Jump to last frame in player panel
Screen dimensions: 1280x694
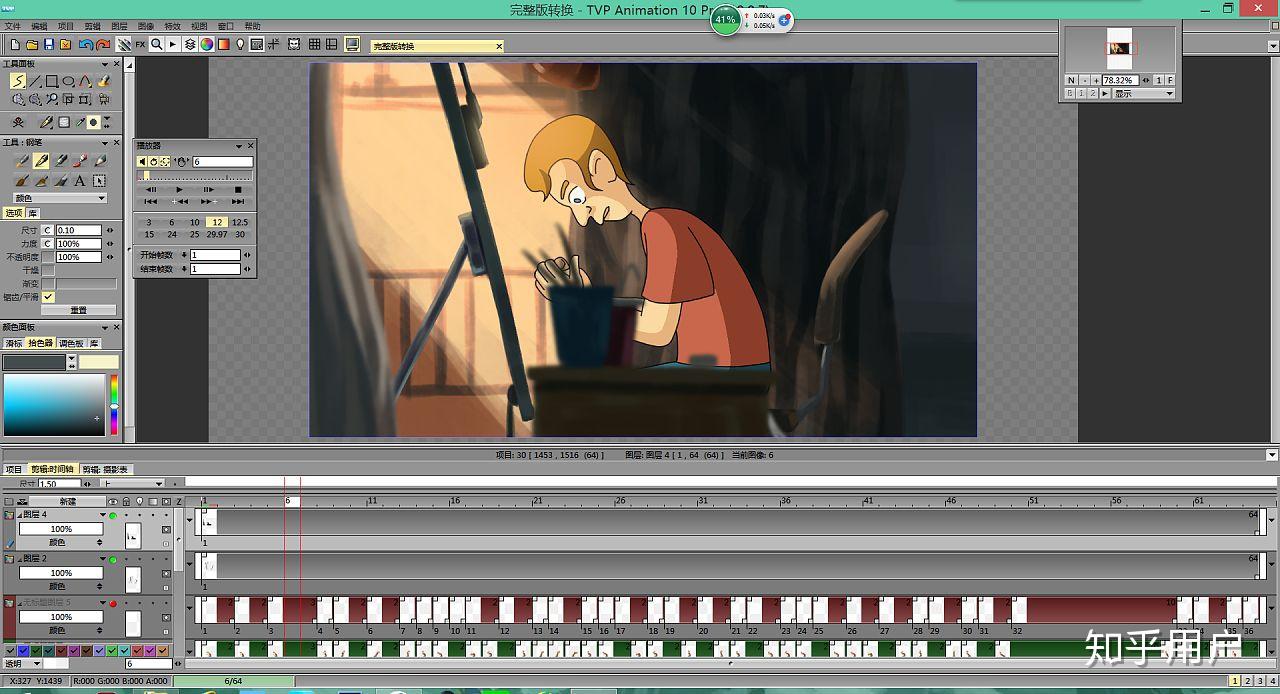pyautogui.click(x=238, y=201)
